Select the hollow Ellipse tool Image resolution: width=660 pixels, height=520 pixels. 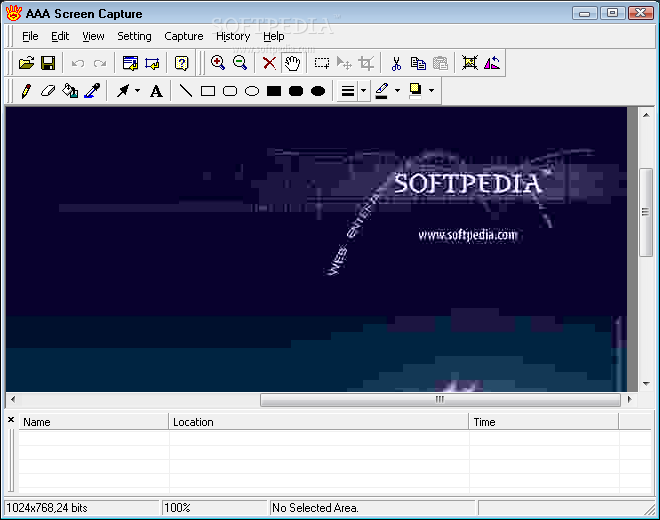252,91
